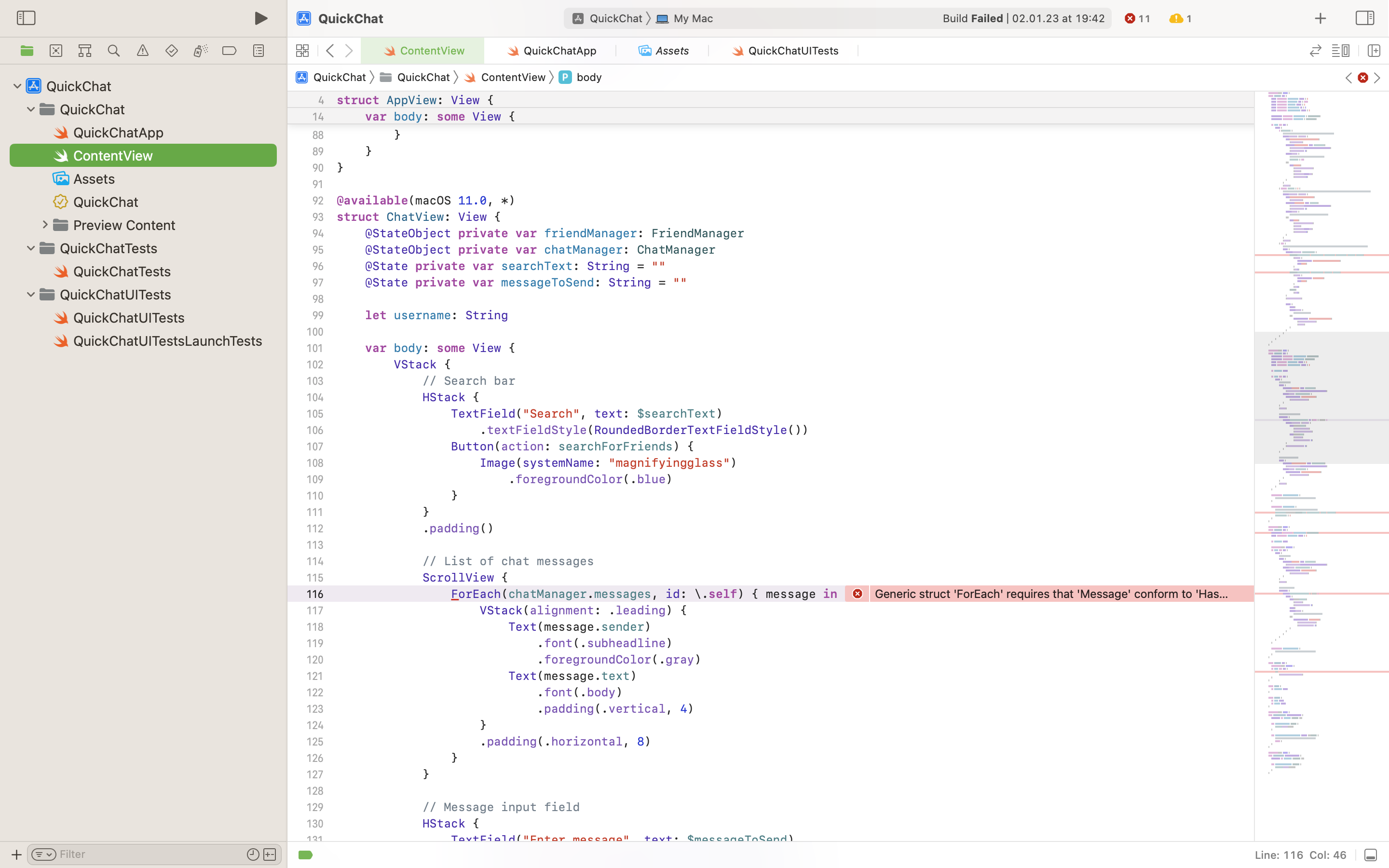
Task: Click the 1 warning indicator
Action: click(x=1180, y=18)
